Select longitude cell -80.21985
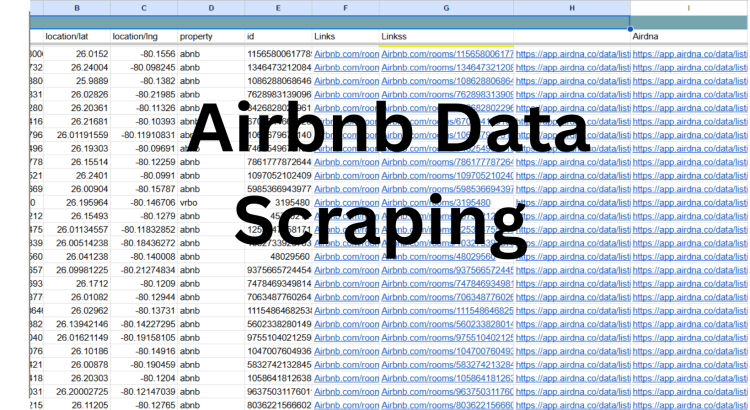This screenshot has height=410, width=750. point(144,95)
